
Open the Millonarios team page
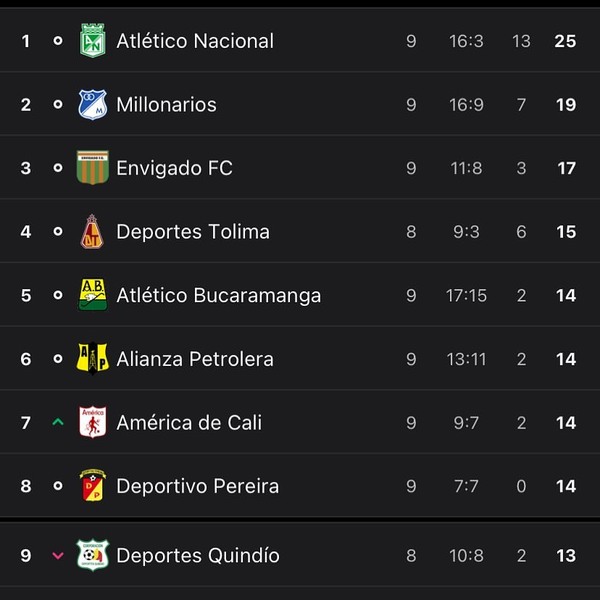[x=166, y=104]
